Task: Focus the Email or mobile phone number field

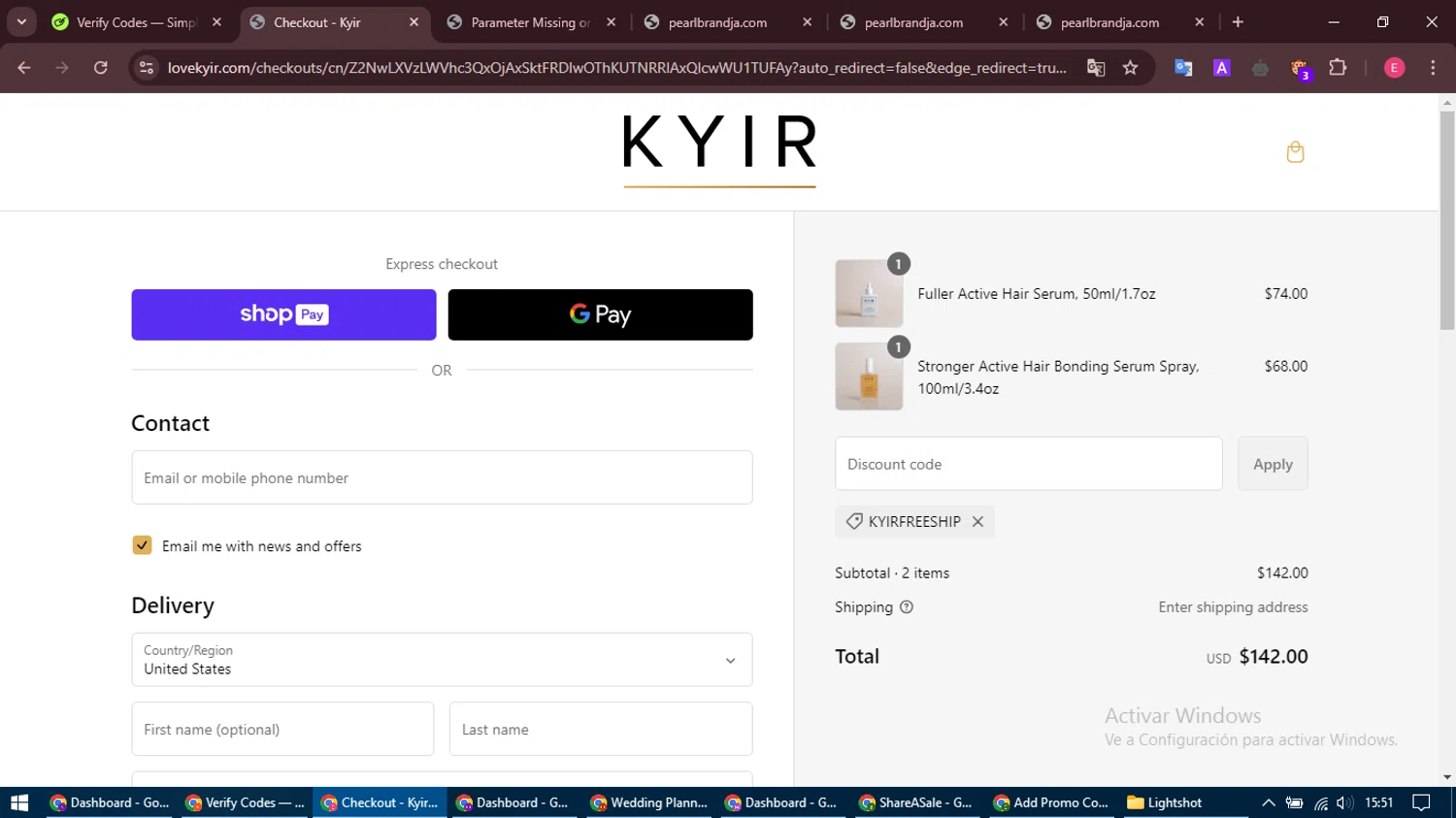Action: pyautogui.click(x=442, y=477)
